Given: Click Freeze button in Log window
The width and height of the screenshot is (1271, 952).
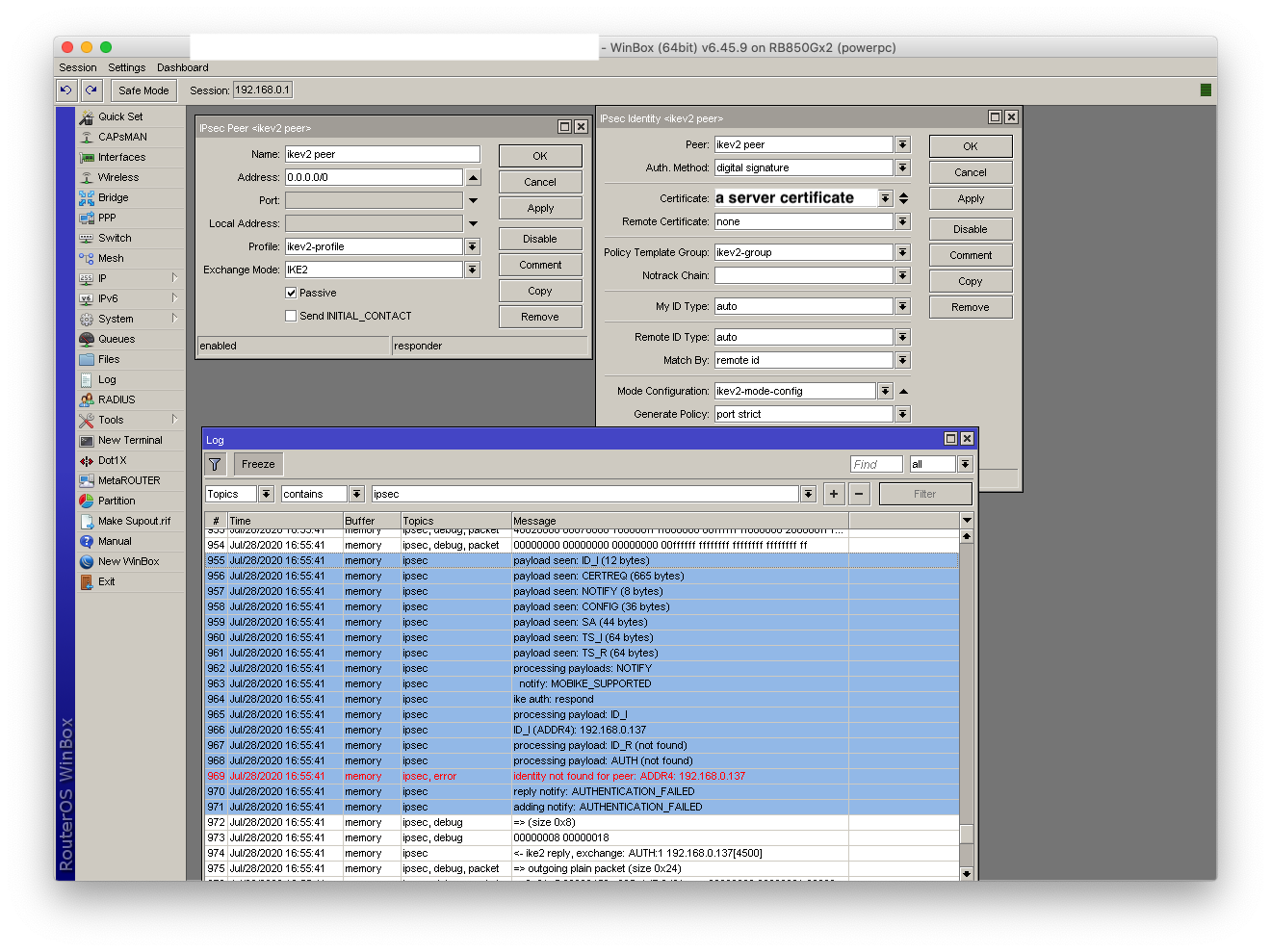Looking at the screenshot, I should [x=258, y=464].
